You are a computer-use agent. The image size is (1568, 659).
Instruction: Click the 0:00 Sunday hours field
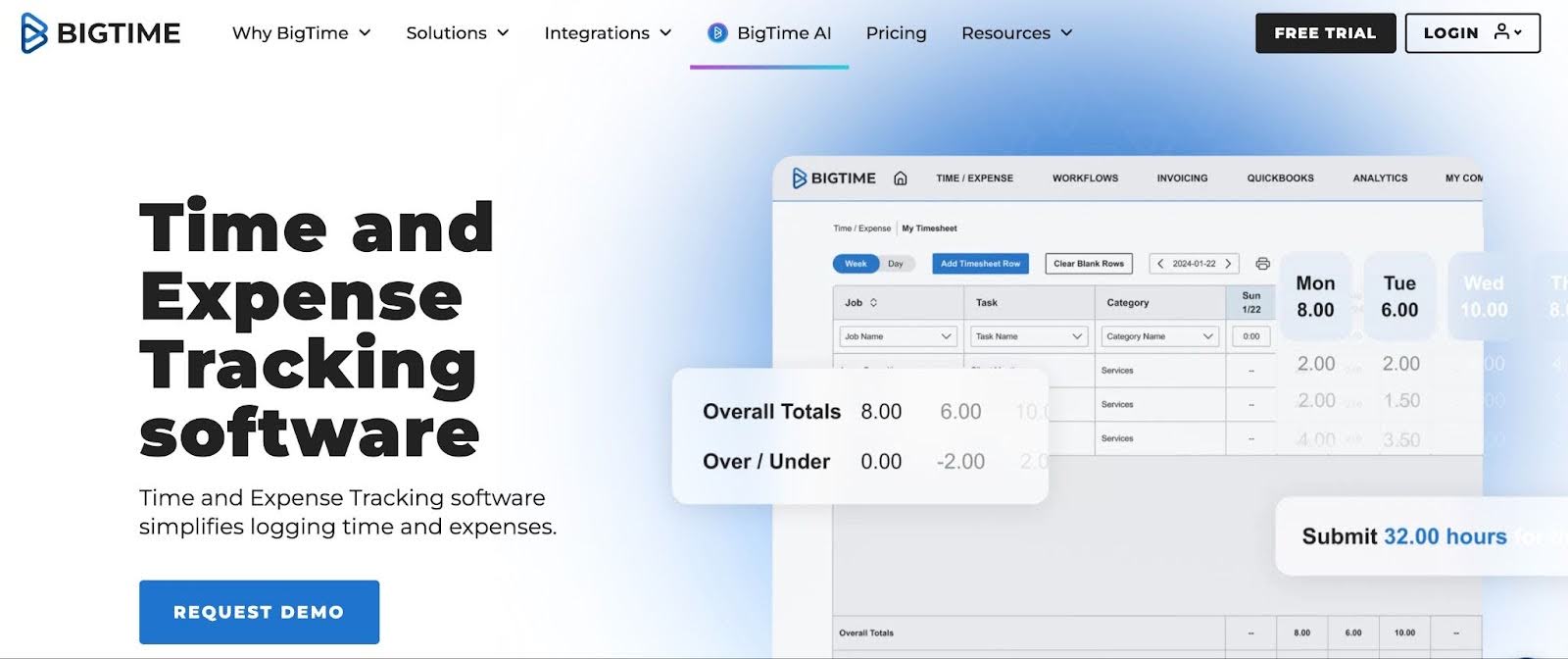pos(1251,336)
